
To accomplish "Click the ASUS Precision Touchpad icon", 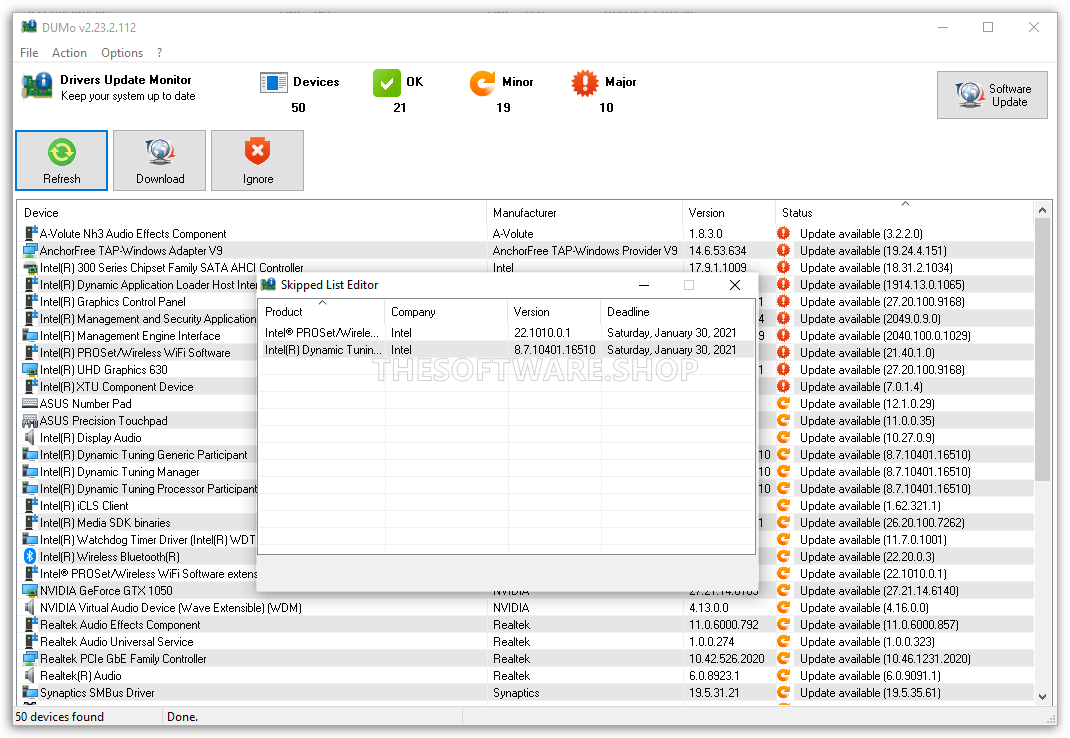I will [30, 421].
